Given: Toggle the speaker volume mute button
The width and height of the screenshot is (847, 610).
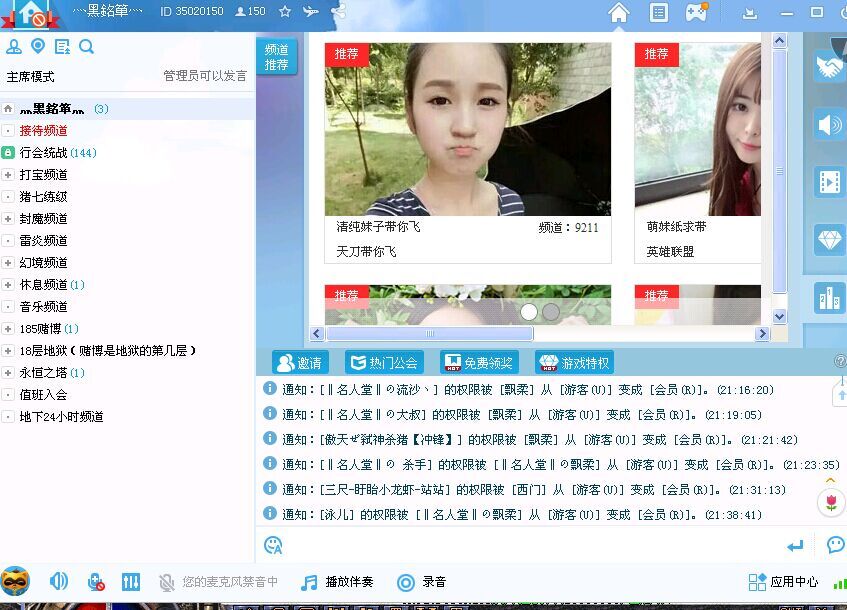Looking at the screenshot, I should (59, 582).
